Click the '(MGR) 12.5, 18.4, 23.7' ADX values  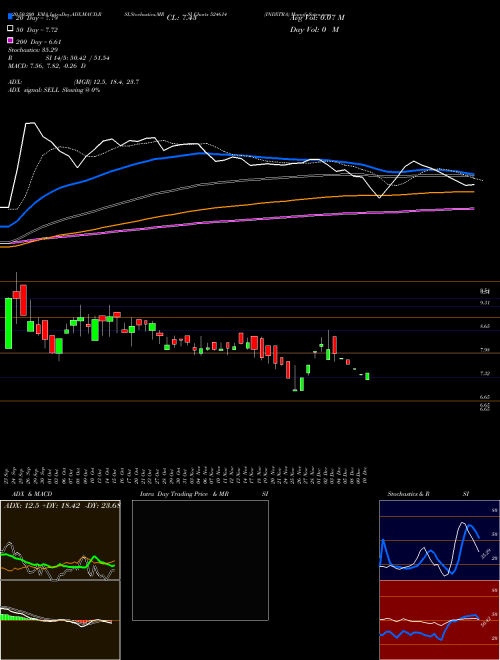[106, 82]
